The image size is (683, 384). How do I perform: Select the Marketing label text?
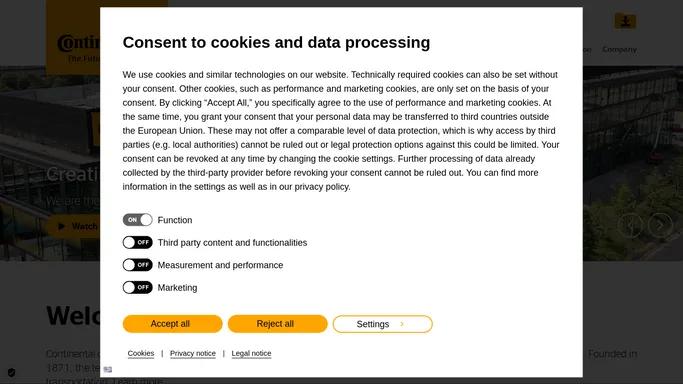point(177,288)
